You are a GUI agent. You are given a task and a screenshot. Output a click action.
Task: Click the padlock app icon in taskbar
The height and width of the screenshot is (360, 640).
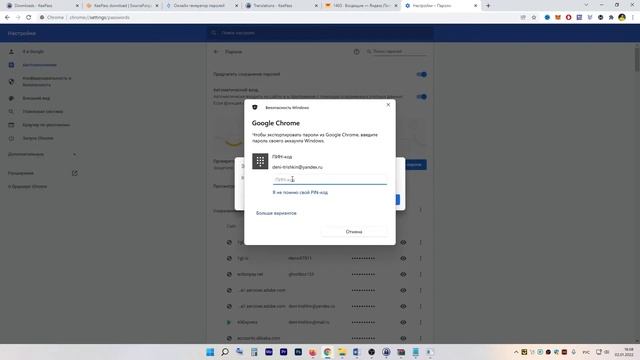(386, 352)
